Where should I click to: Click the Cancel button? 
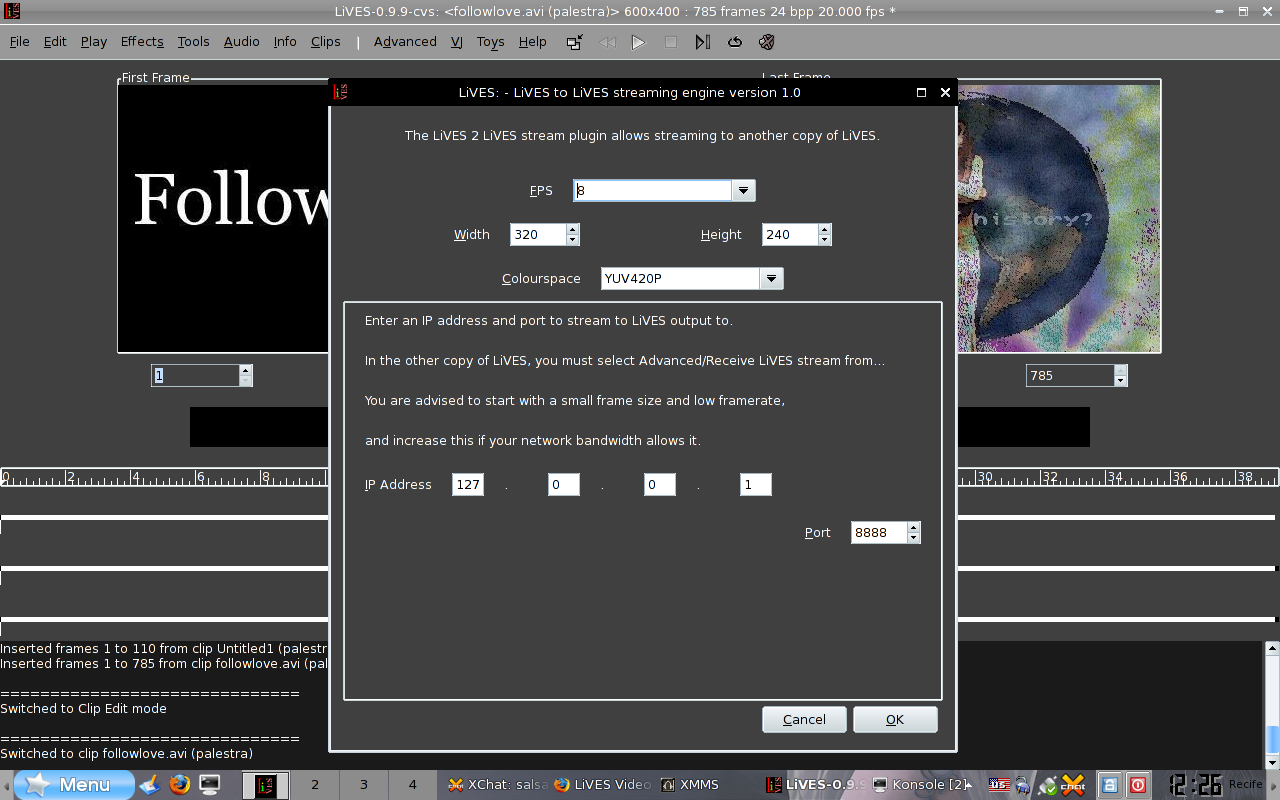[x=804, y=720]
